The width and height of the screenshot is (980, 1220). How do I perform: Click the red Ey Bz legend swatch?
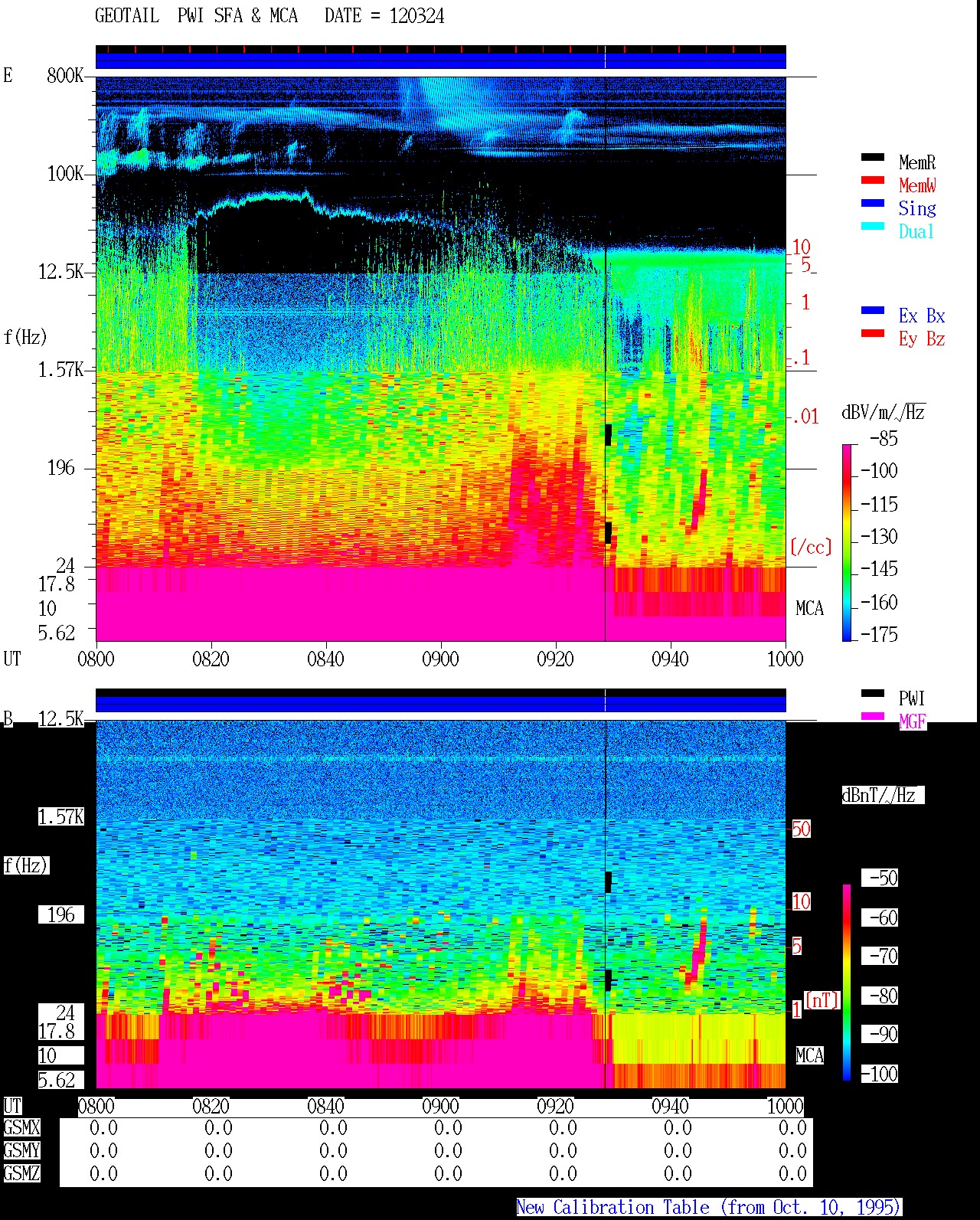click(873, 333)
